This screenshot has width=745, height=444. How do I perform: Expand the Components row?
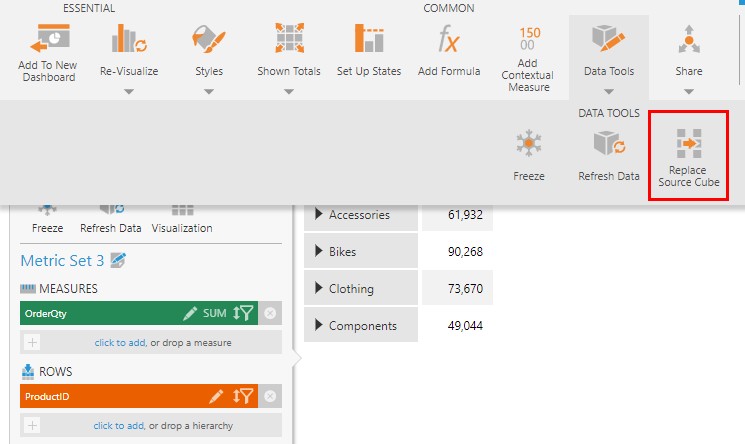[x=320, y=326]
